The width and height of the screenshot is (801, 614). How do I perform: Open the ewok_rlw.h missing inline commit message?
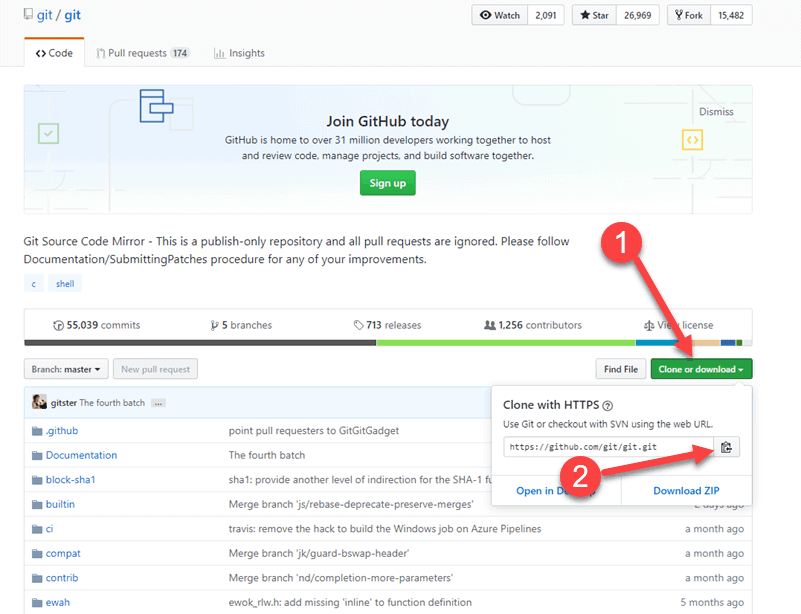[x=350, y=603]
